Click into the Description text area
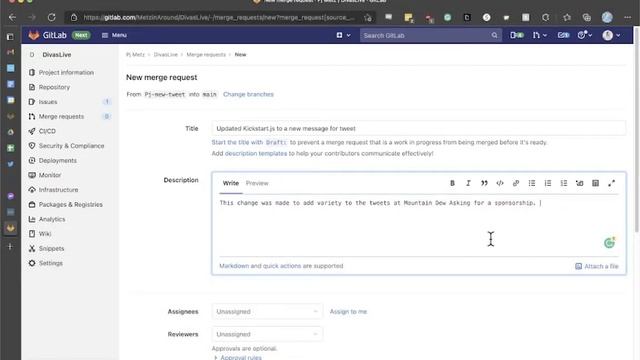 (418, 224)
